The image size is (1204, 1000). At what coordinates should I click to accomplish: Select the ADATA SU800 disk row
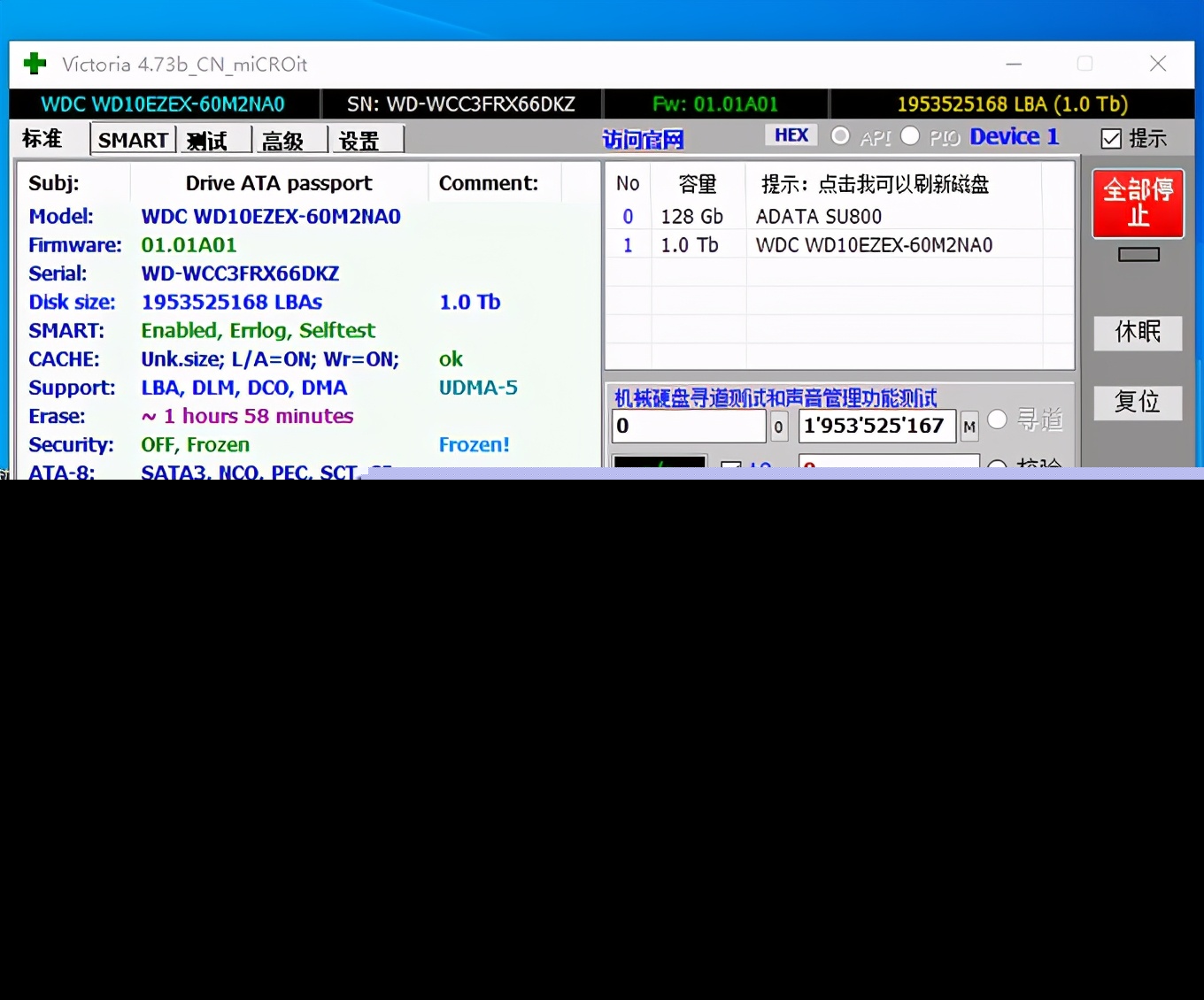click(839, 216)
